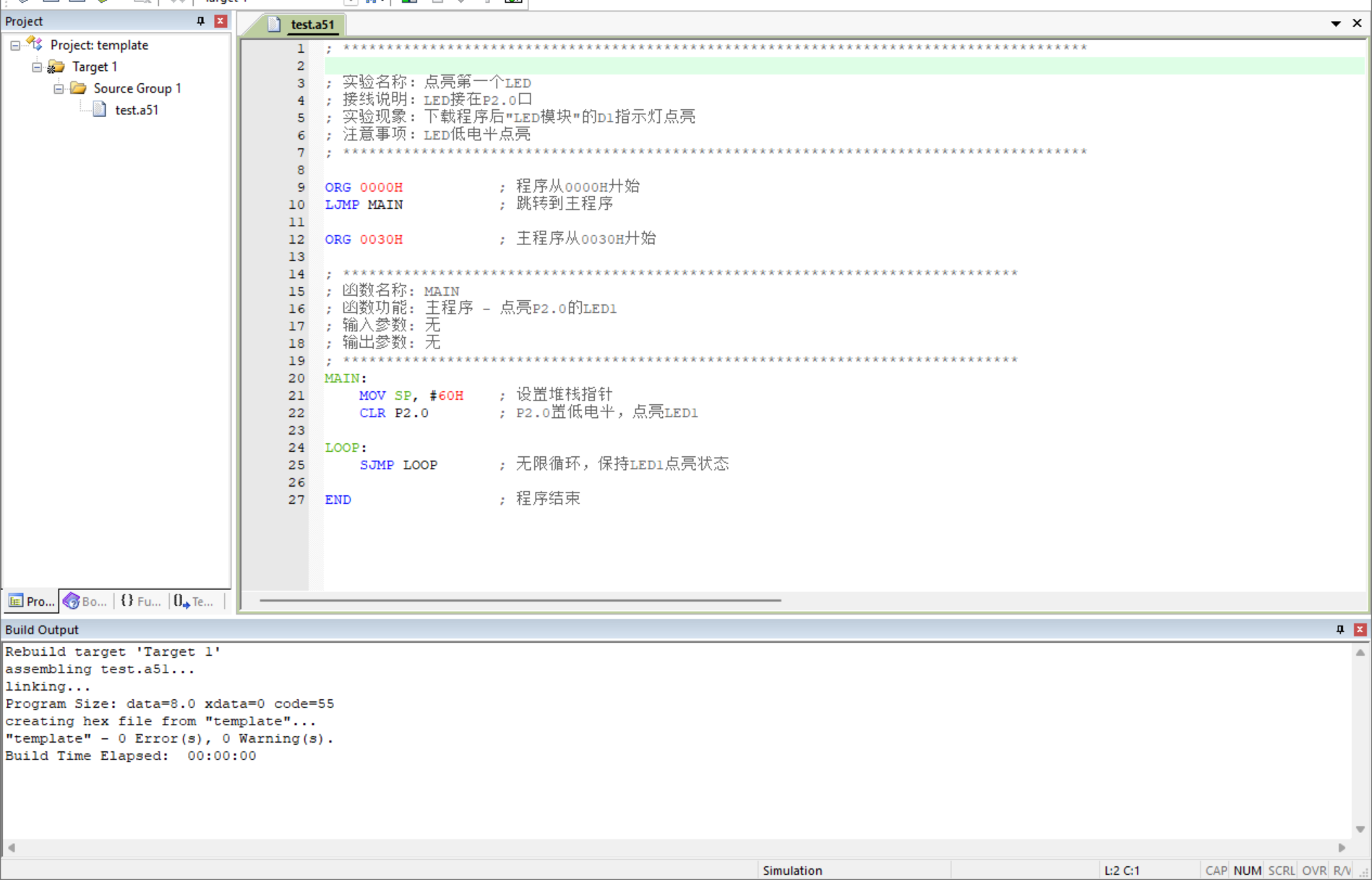Click Build Output scroll-right arrow
Screen dimensions: 1372x880
(x=1342, y=847)
